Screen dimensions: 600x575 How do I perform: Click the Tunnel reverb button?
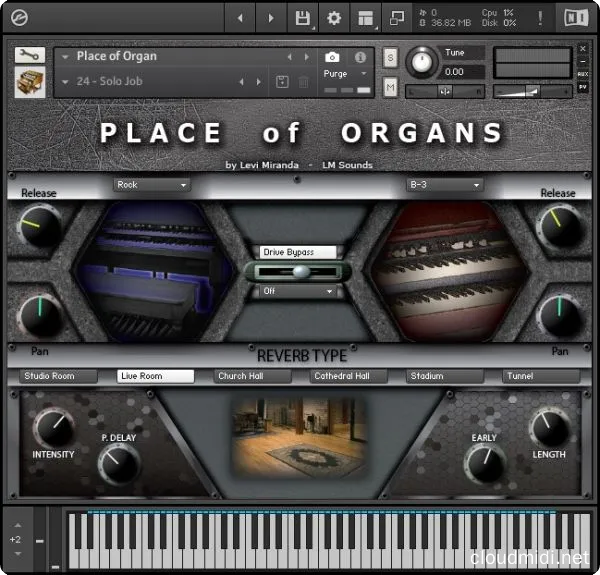click(x=541, y=376)
